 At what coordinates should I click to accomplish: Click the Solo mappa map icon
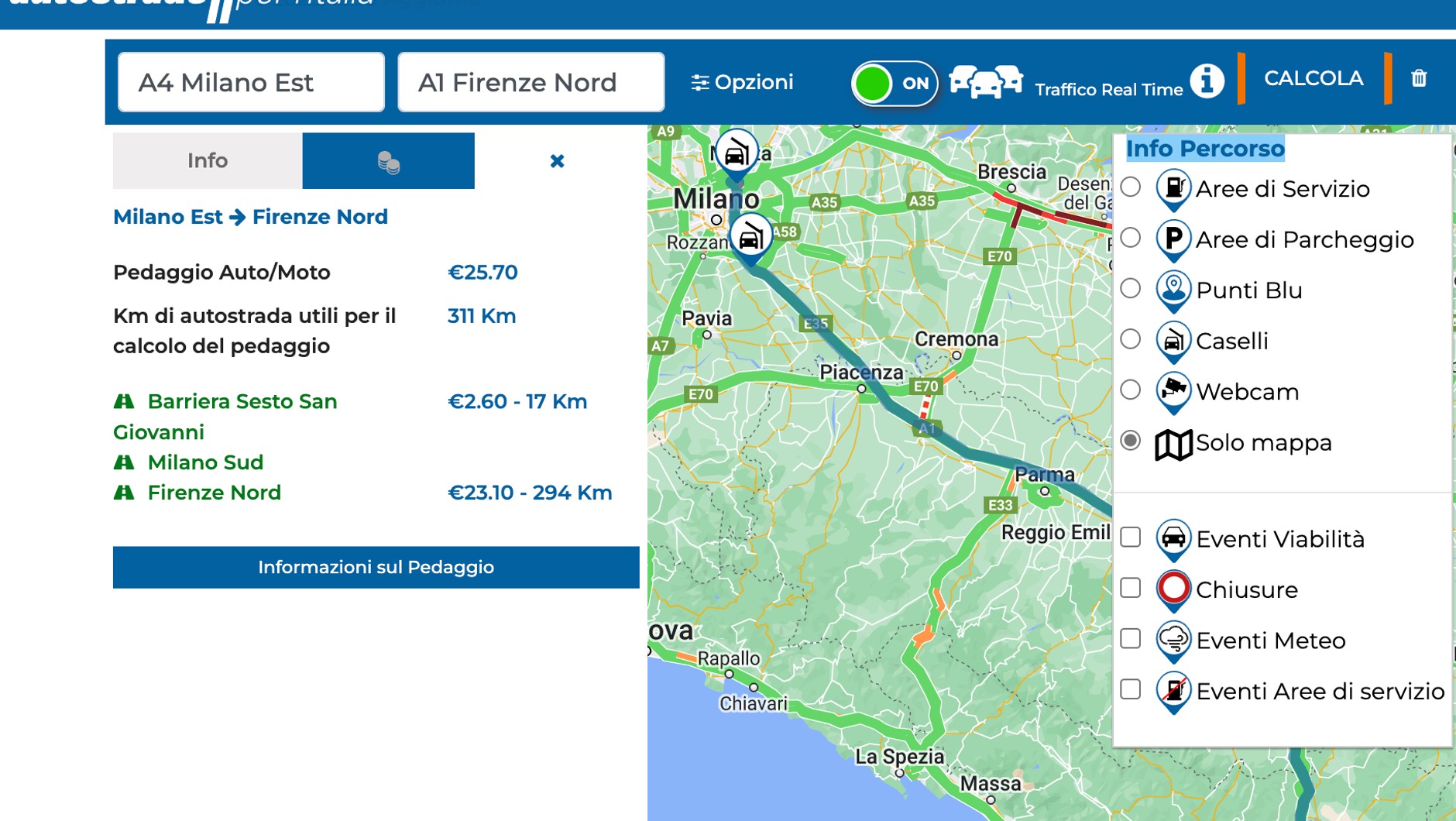click(x=1173, y=445)
